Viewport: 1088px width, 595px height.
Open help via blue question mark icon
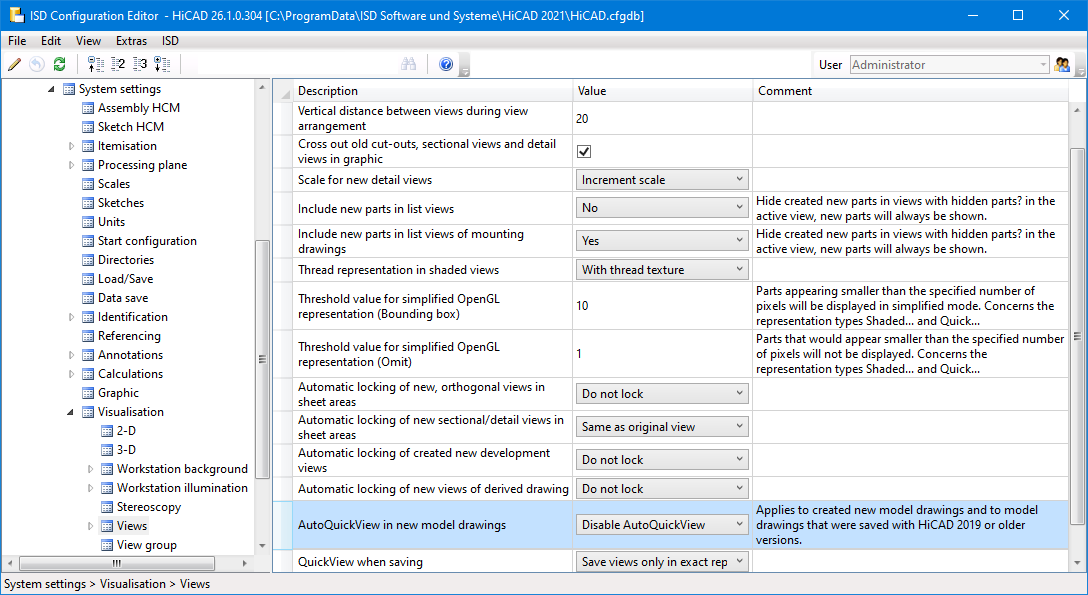point(446,64)
